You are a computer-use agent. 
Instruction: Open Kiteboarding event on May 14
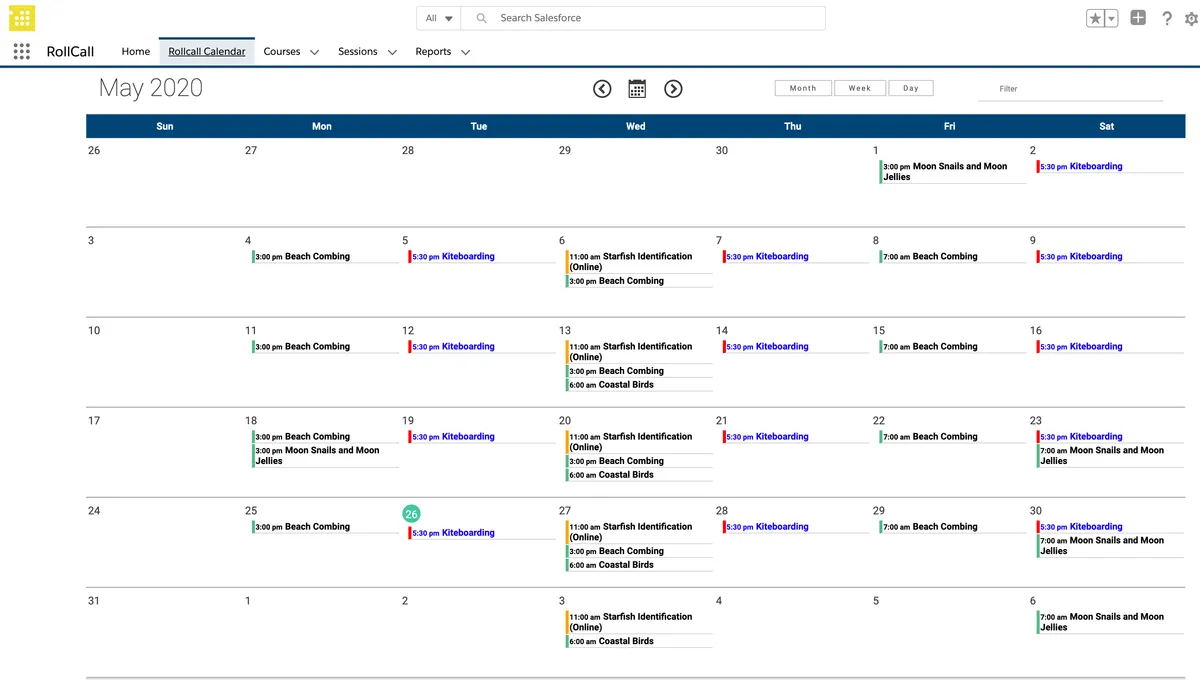796,347
